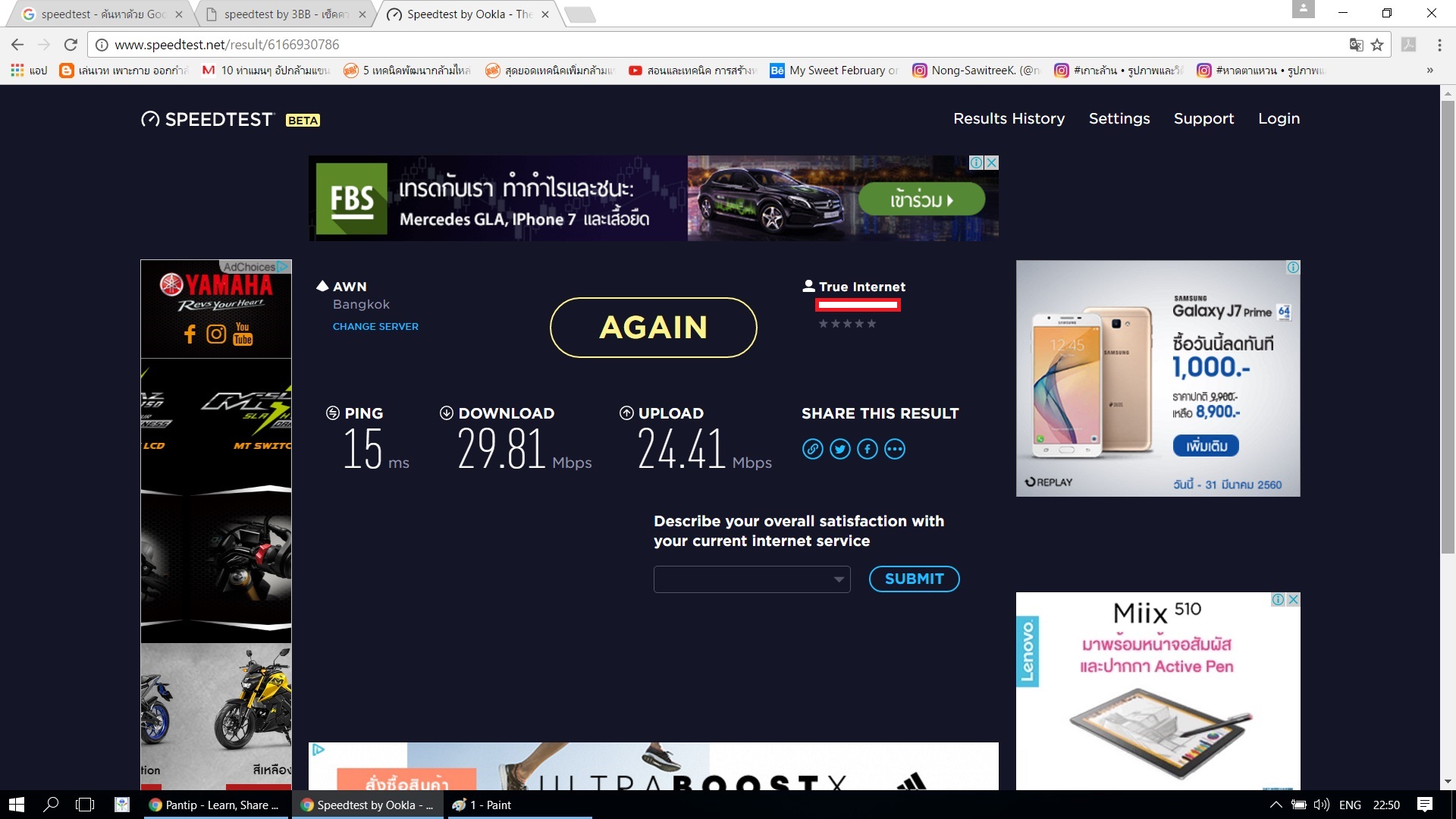Click the blue more-info button on Samsung ad
Screen dimensions: 1456x819
pos(1206,446)
